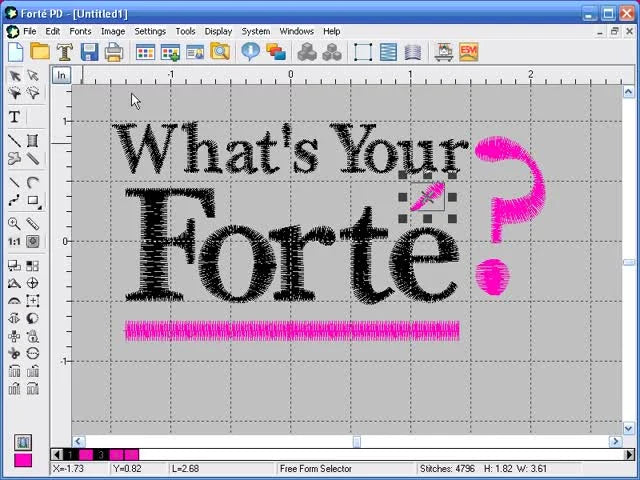The image size is (640, 480).
Task: Toggle the design view button above magenta swatch
Action: [23, 442]
